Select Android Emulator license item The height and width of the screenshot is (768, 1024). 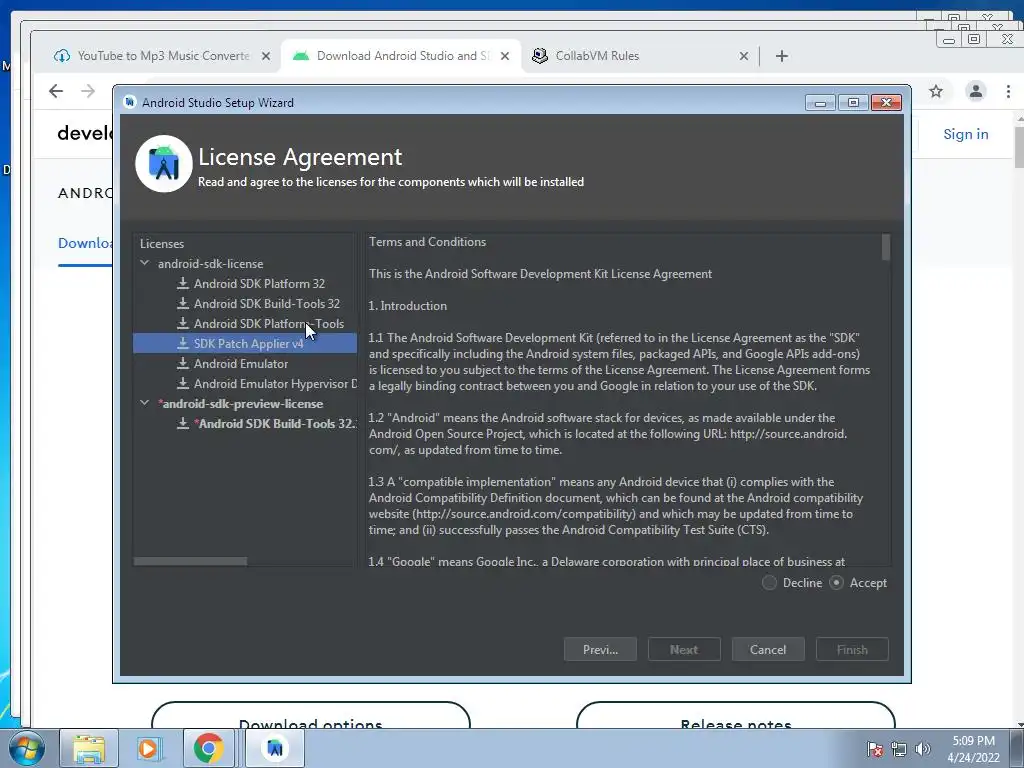[x=241, y=364]
